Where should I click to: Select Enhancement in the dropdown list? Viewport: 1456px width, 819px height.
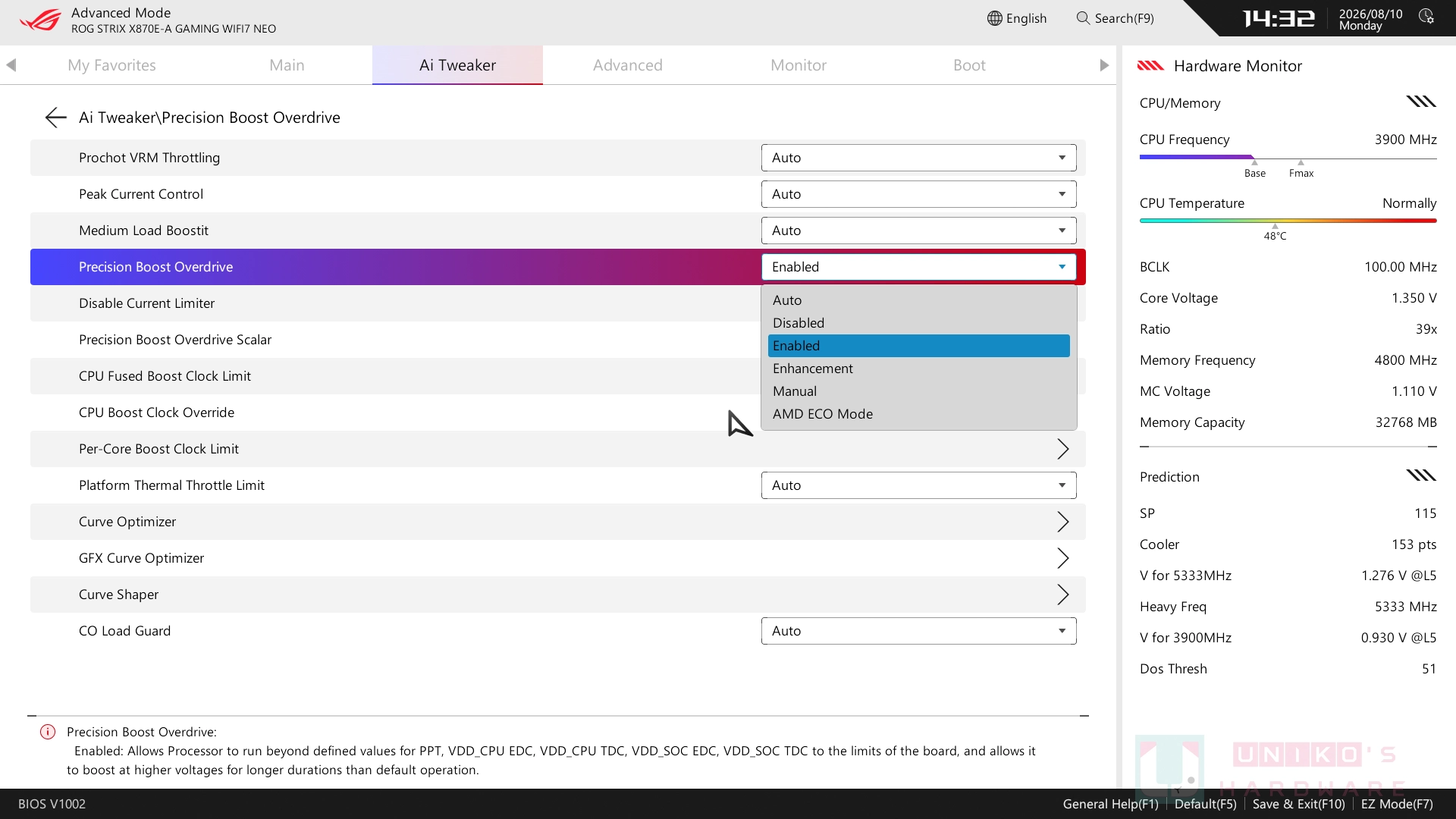pos(918,369)
